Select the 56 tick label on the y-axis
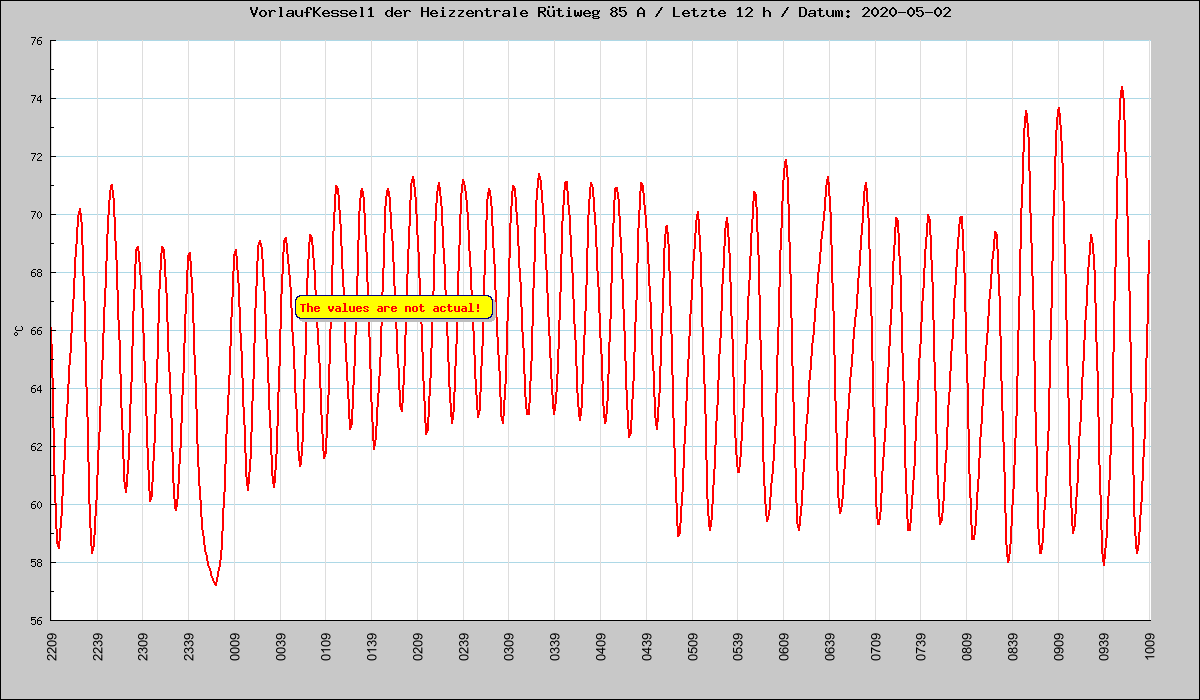The width and height of the screenshot is (1200, 700). (x=36, y=620)
